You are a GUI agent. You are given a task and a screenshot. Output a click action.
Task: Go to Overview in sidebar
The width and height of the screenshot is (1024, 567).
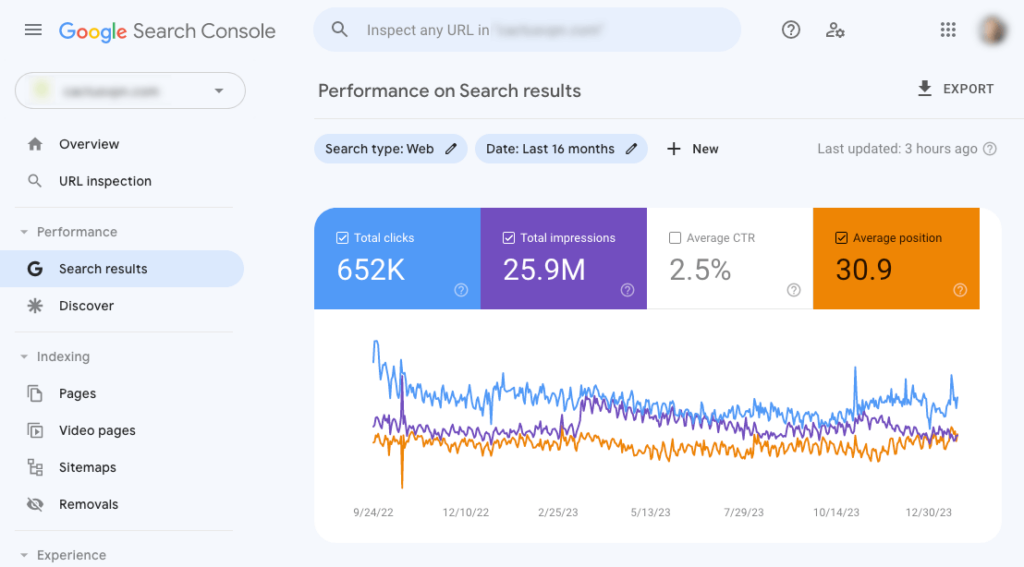[89, 144]
